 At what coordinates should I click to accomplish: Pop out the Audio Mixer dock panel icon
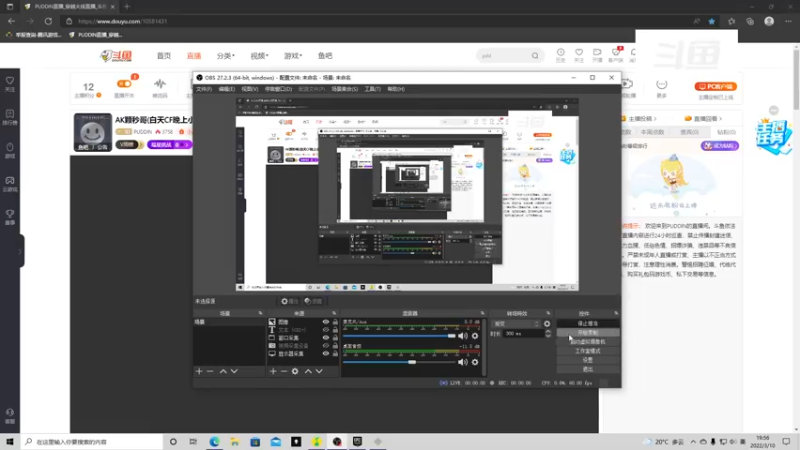(482, 313)
